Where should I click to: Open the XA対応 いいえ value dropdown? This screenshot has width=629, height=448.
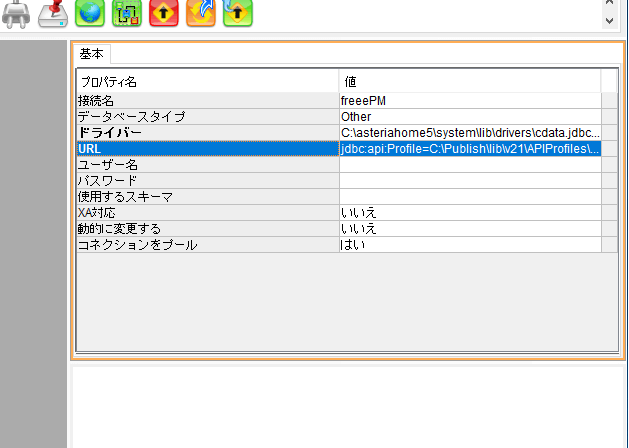[470, 213]
